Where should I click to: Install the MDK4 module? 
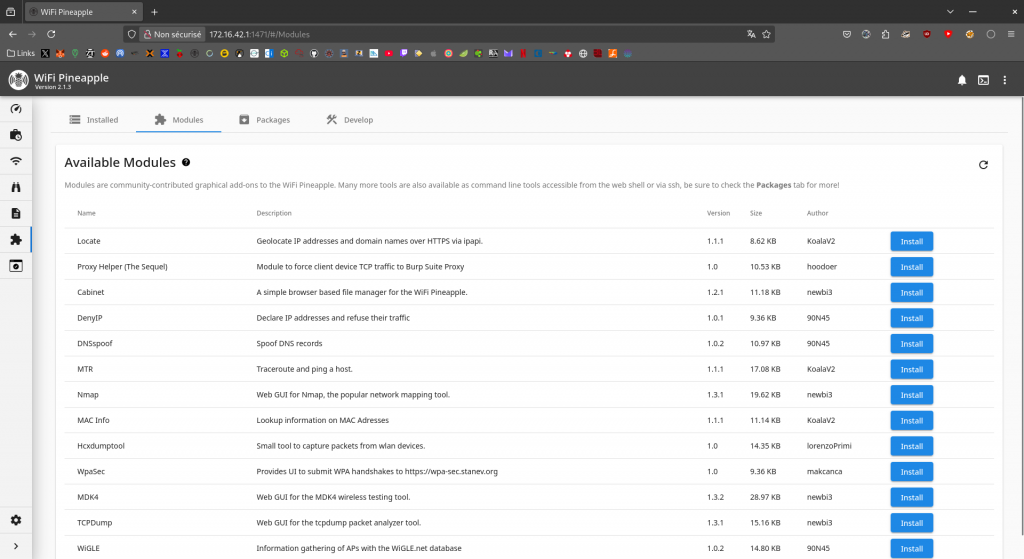(x=912, y=498)
